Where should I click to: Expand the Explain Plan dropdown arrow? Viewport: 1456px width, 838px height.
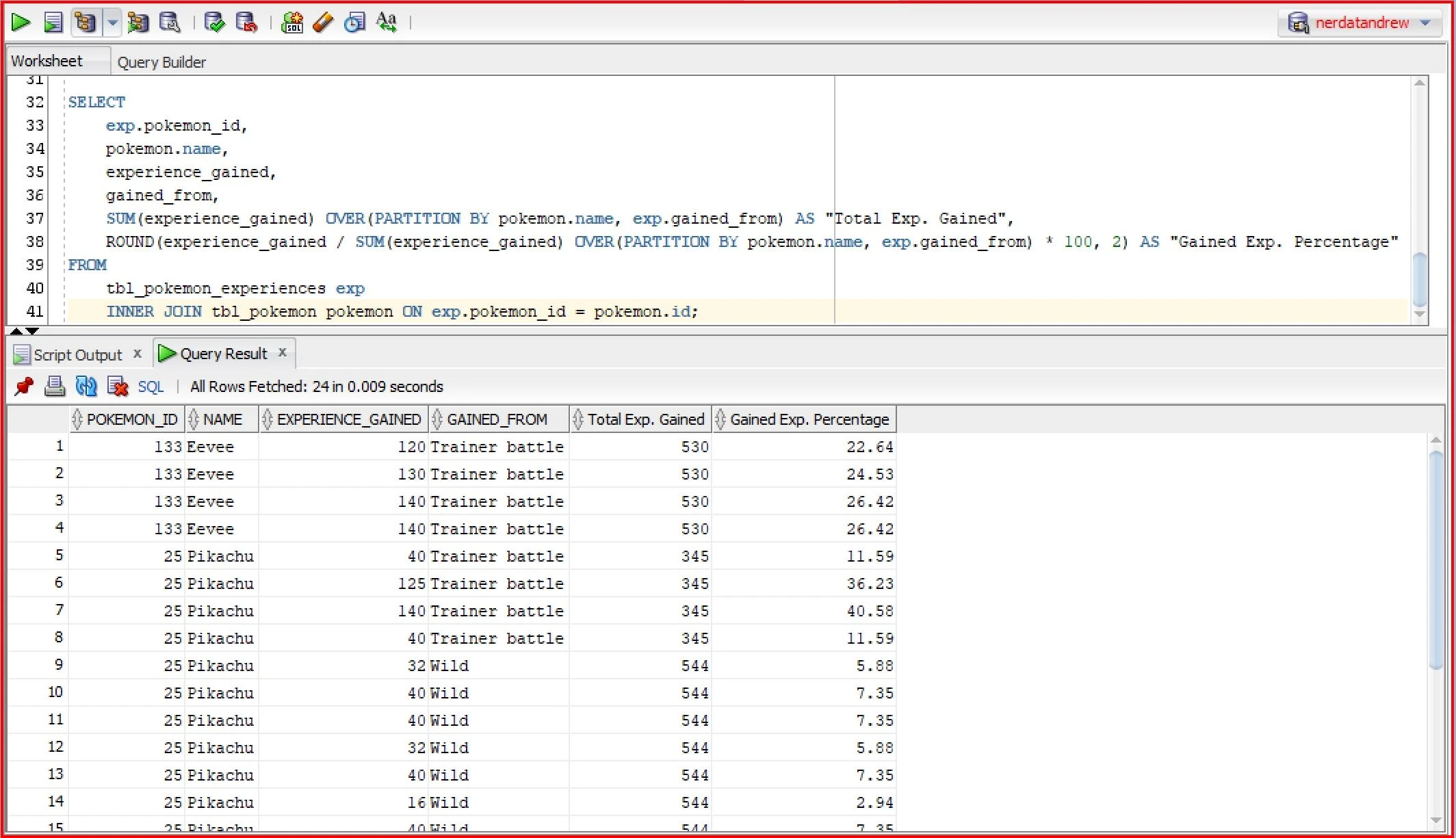coord(113,23)
